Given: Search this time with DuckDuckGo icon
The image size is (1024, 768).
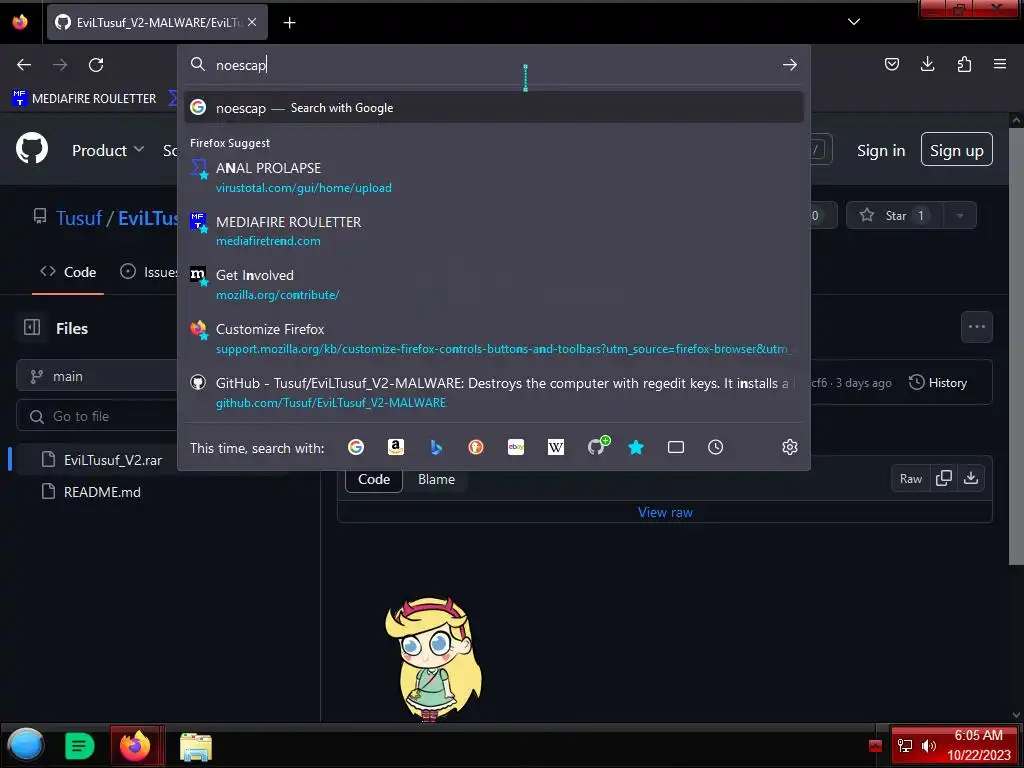Looking at the screenshot, I should pyautogui.click(x=476, y=447).
